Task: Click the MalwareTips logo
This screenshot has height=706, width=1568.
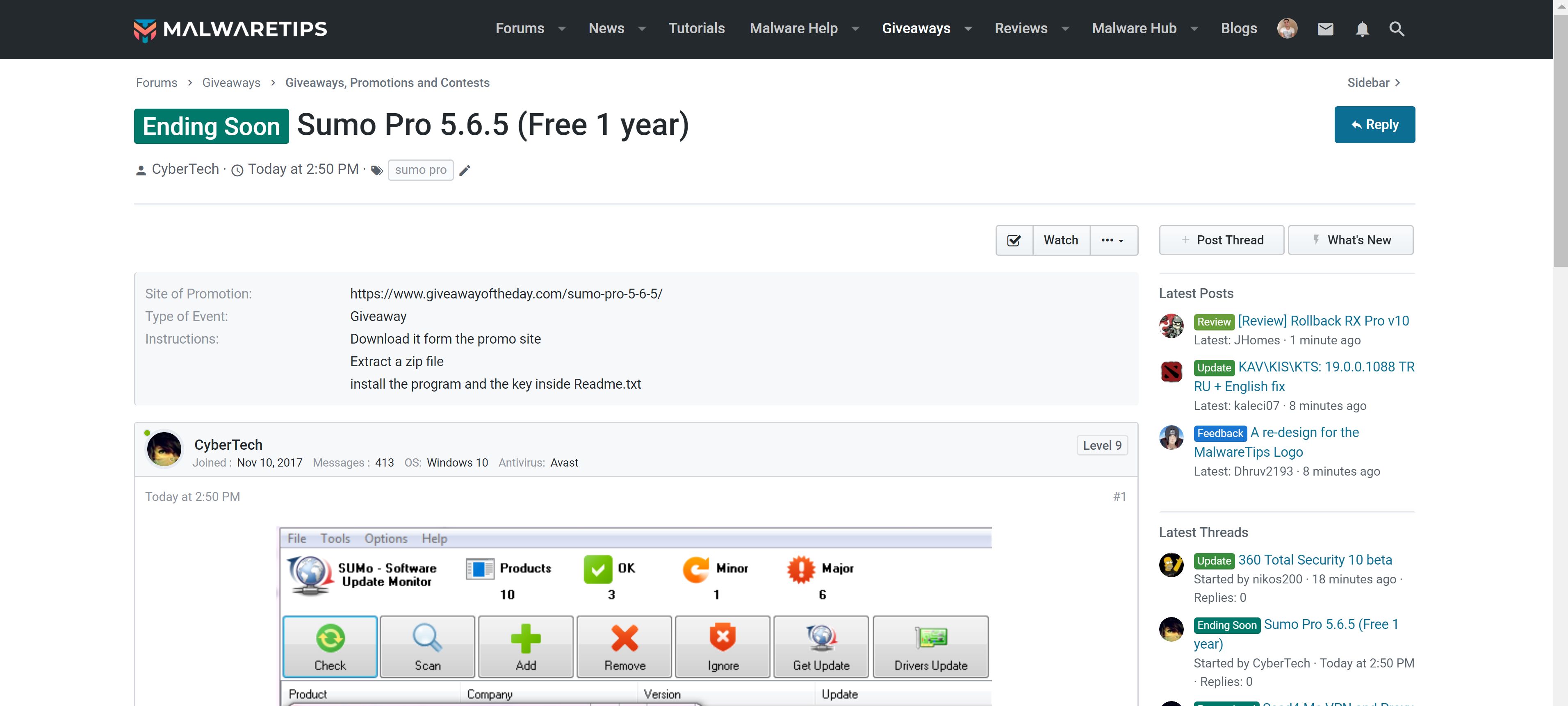Action: 230,29
